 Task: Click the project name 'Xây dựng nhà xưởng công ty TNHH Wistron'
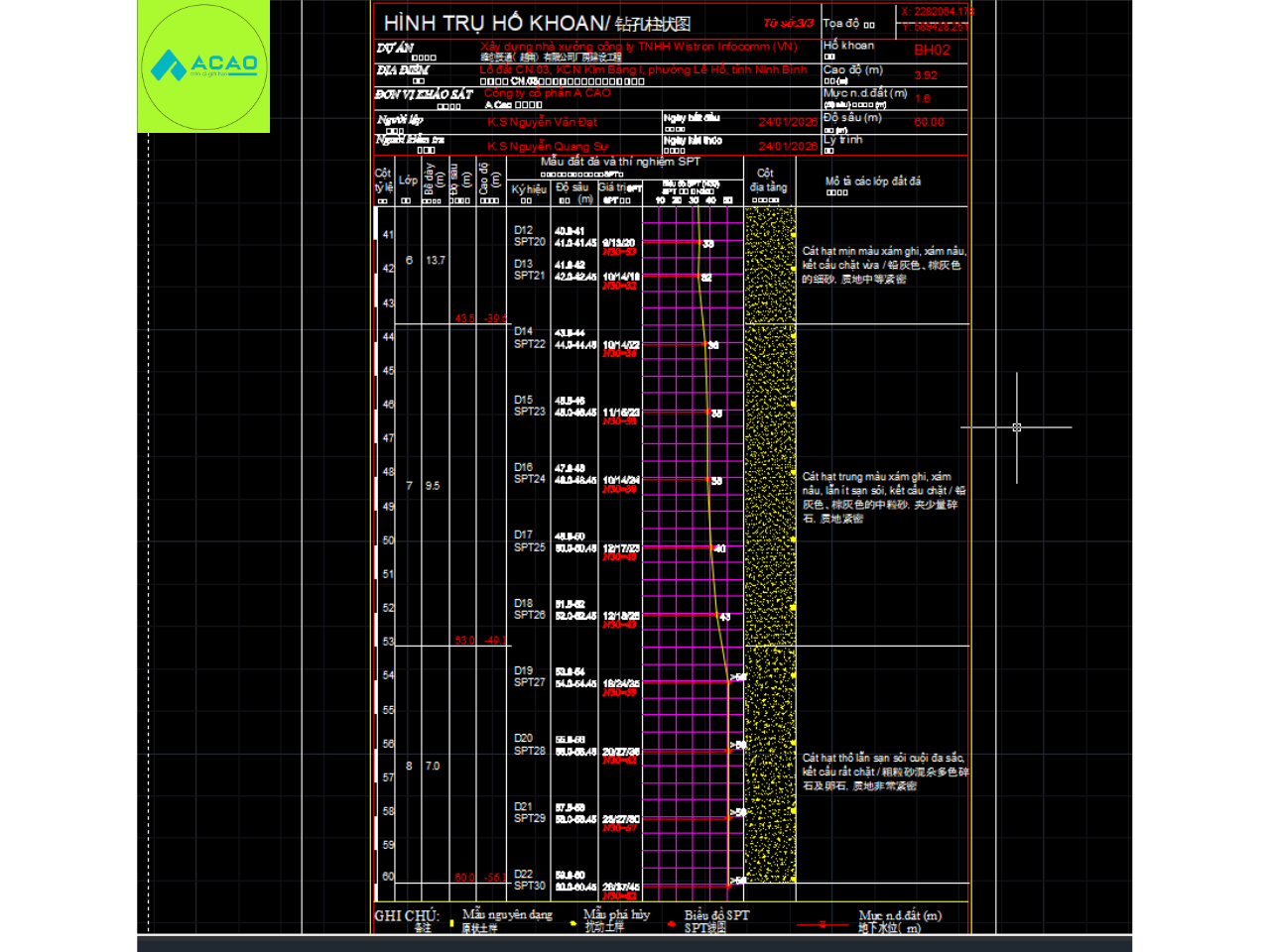pyautogui.click(x=638, y=47)
